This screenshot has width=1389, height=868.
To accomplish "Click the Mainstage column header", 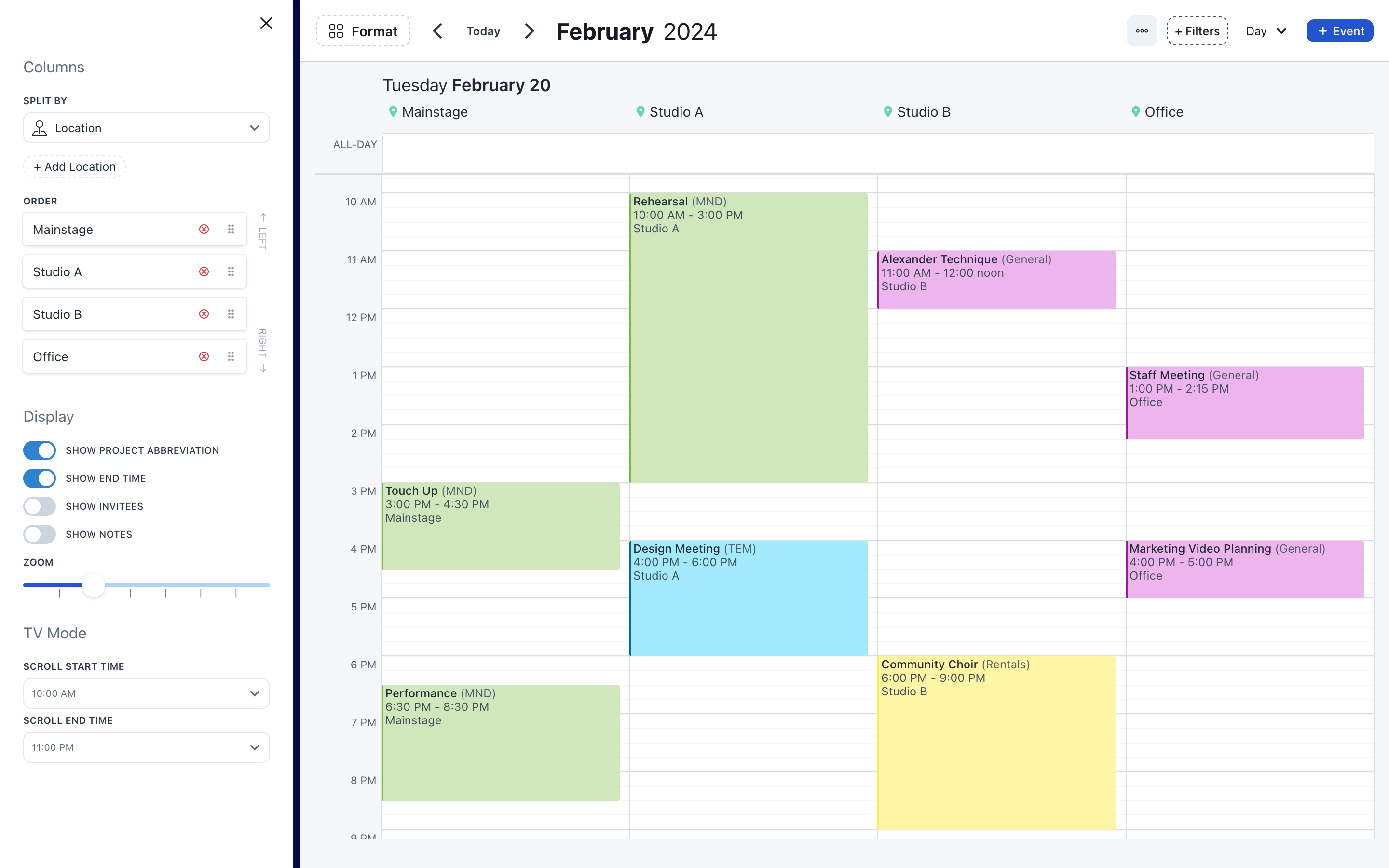I will pos(435,112).
